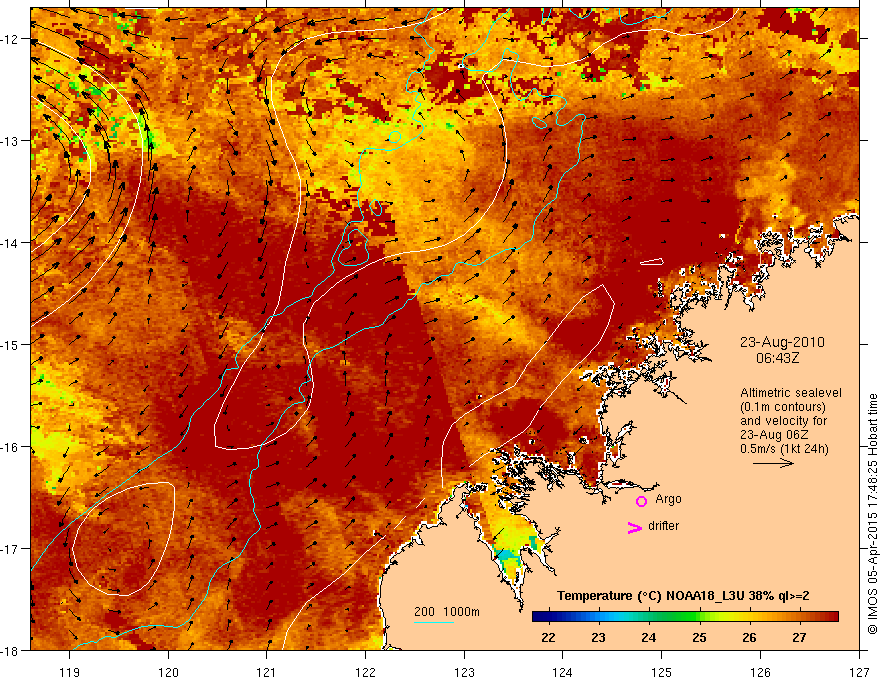The image size is (880, 680).
Task: Click the temperature color bar
Action: 685,617
